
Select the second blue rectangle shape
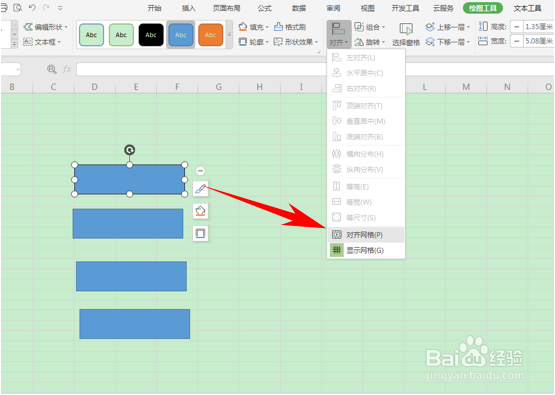click(128, 224)
